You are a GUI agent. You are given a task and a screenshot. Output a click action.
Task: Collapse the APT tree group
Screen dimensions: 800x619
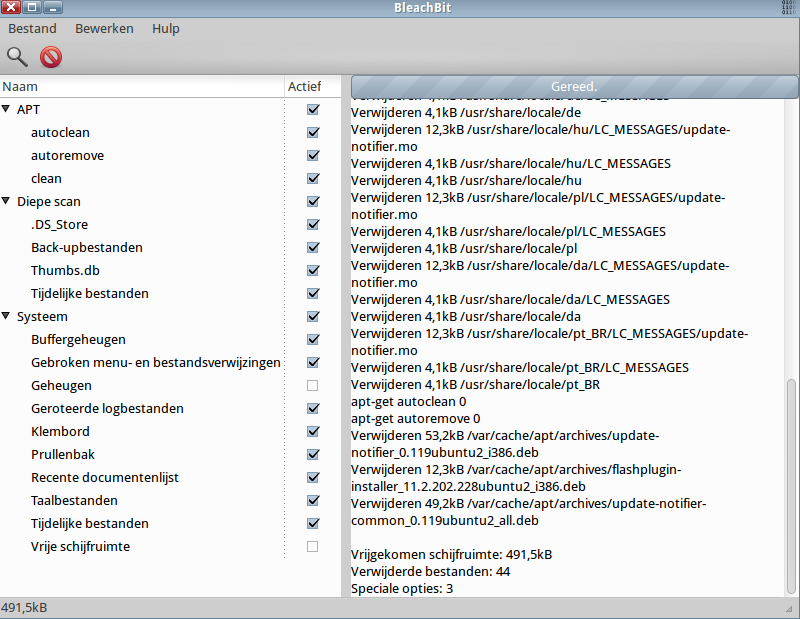pyautogui.click(x=6, y=109)
